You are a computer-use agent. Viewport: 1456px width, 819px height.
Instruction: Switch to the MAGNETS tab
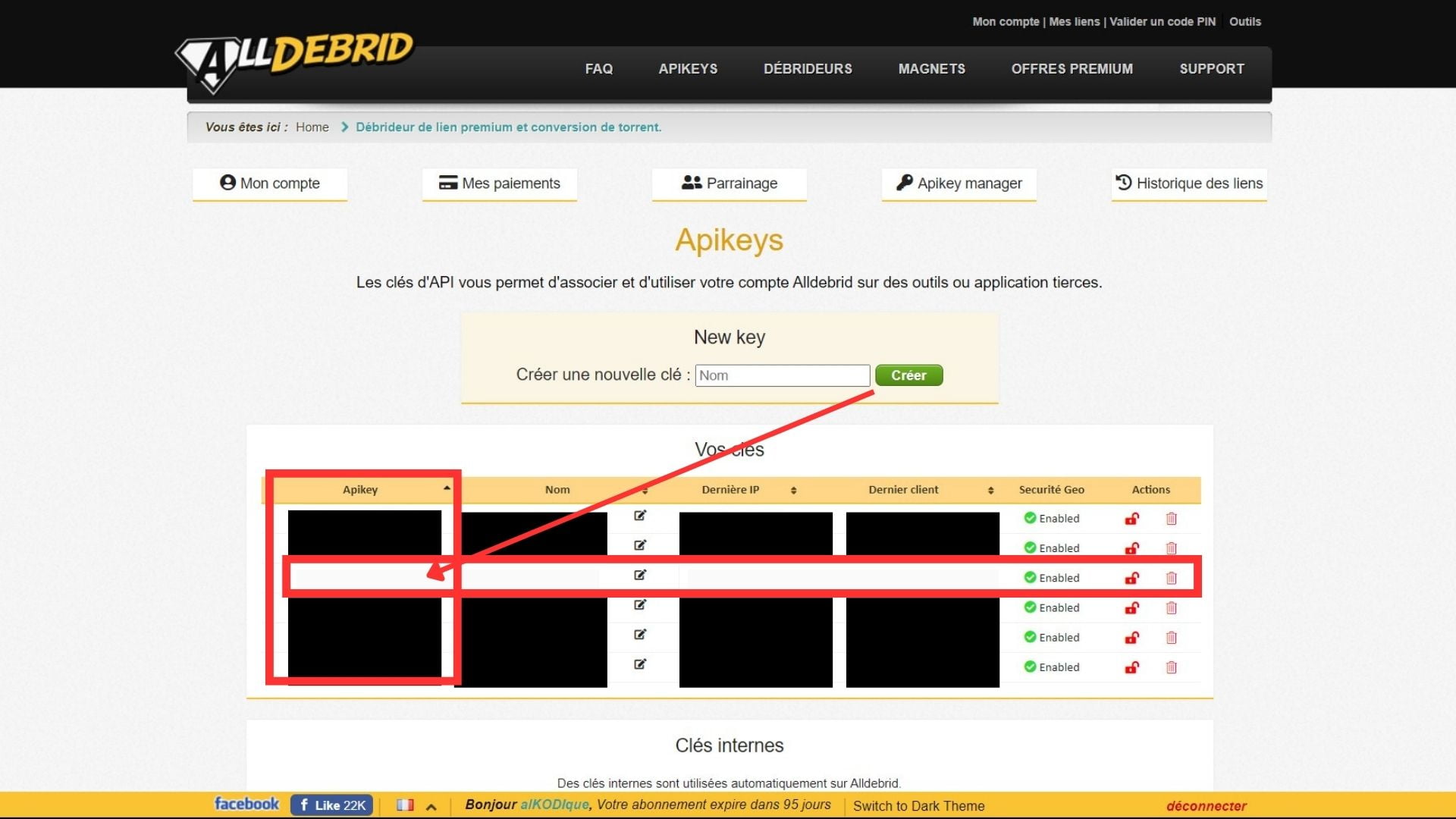(931, 68)
